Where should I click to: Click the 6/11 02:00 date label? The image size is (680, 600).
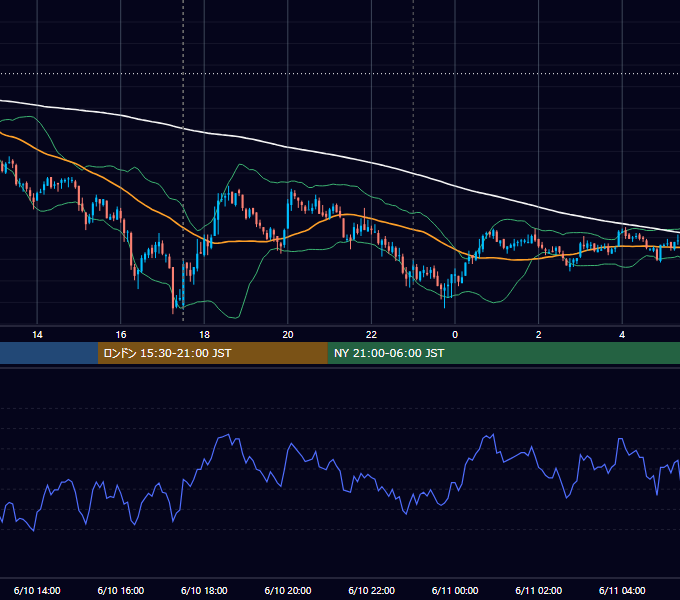[x=539, y=590]
